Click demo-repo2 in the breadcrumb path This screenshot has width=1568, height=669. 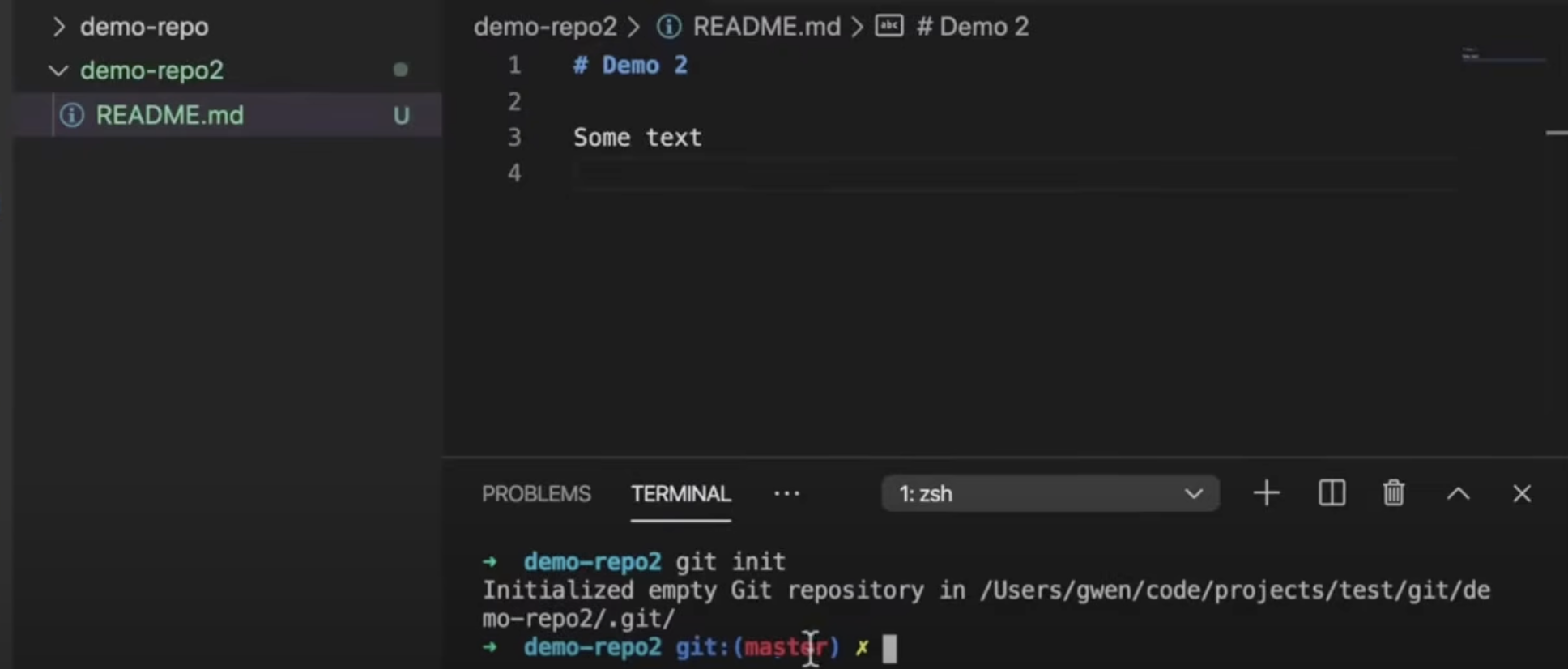pos(545,27)
